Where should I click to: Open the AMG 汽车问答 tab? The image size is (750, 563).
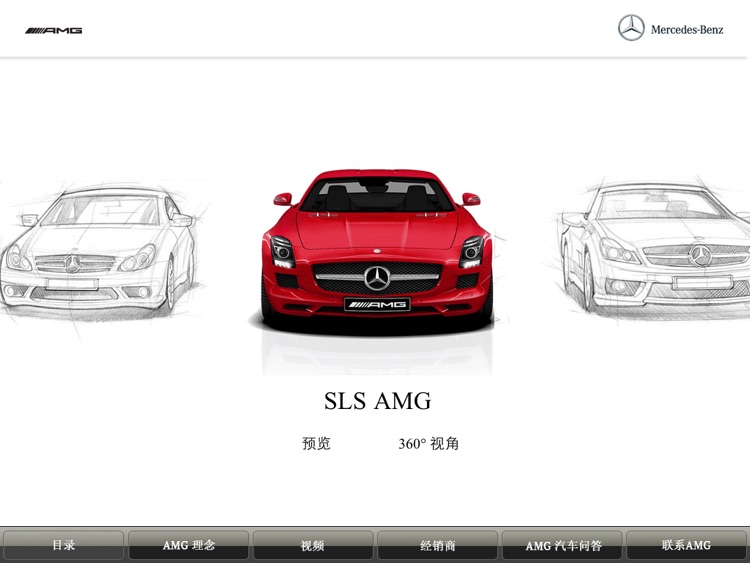(562, 545)
